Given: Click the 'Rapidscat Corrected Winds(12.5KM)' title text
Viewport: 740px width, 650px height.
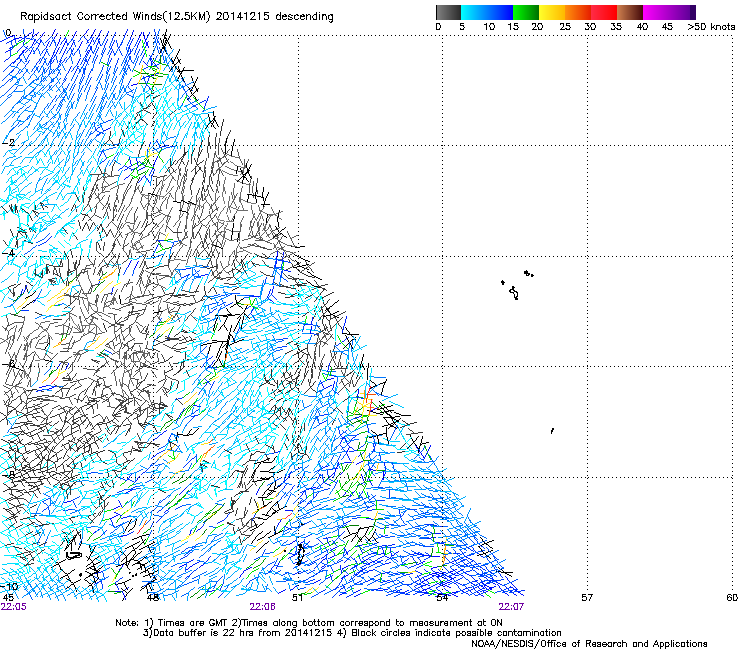Looking at the screenshot, I should (x=116, y=17).
